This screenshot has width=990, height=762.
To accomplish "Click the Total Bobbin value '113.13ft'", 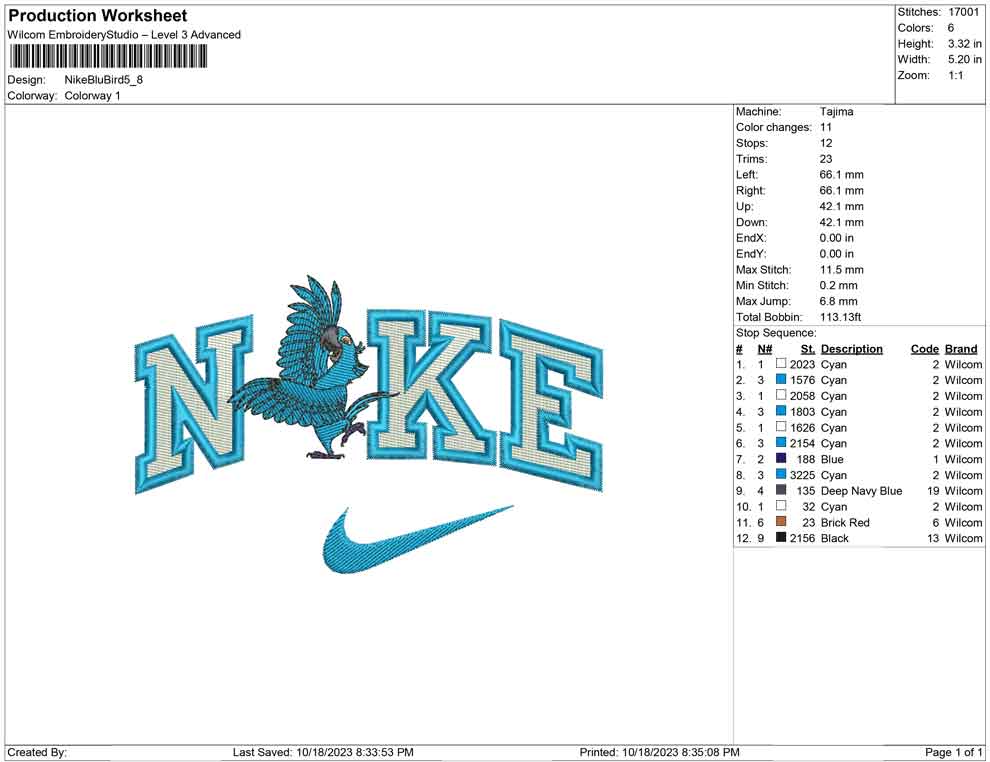I will [x=840, y=317].
